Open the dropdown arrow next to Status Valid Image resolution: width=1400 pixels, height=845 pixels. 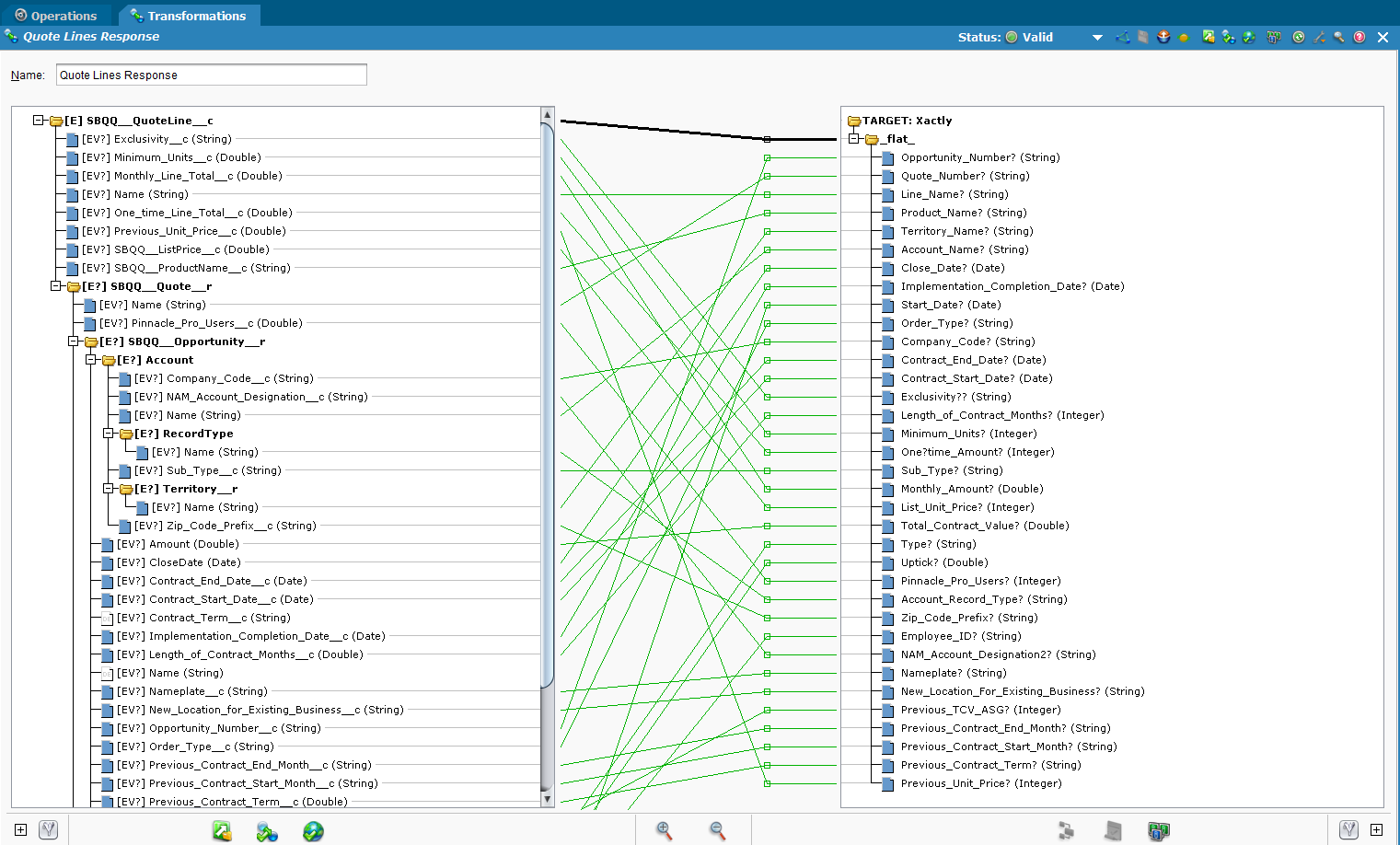tap(1096, 38)
